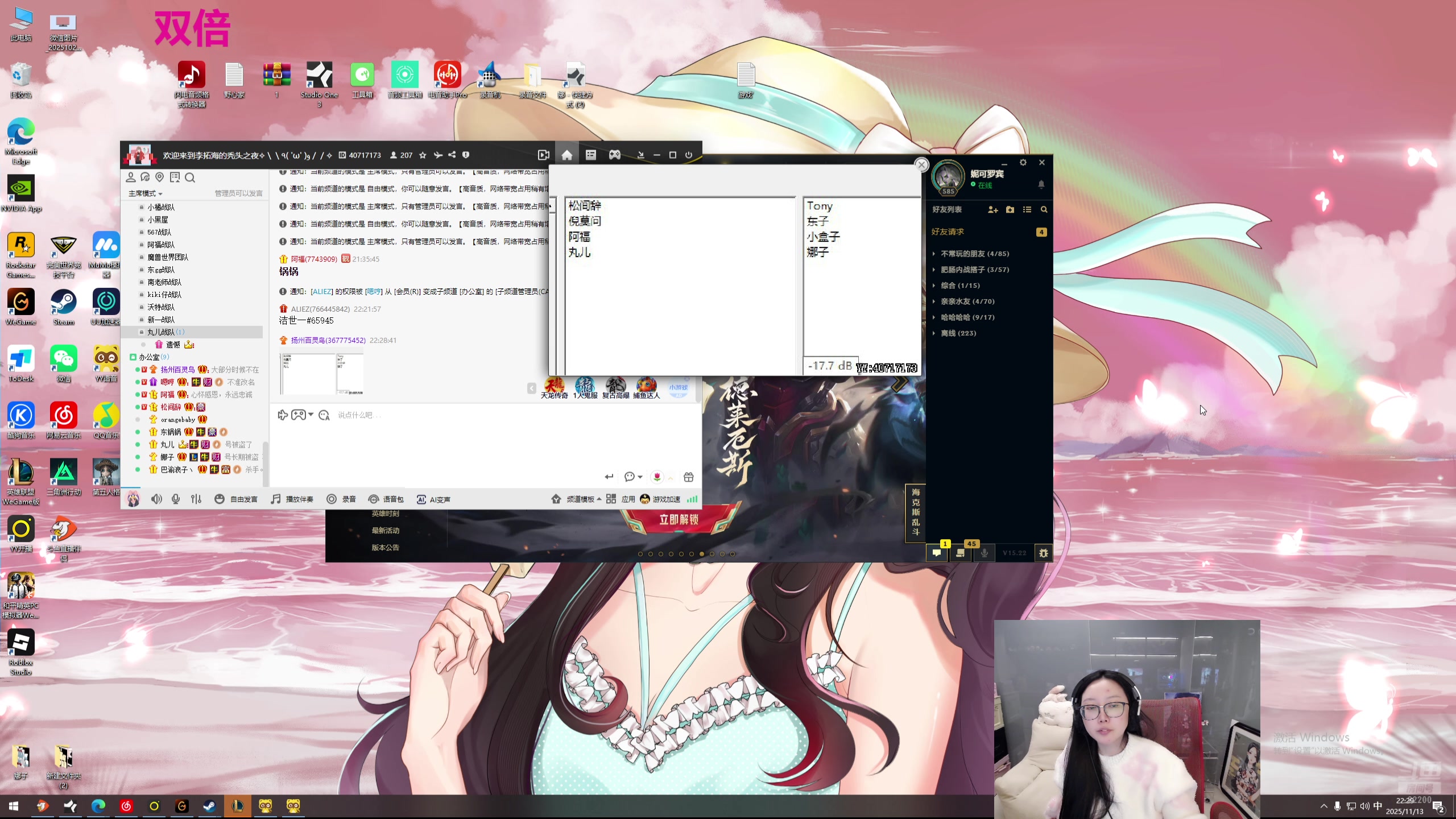Open the audio mixer settings icon
This screenshot has height=819, width=1456.
[196, 499]
